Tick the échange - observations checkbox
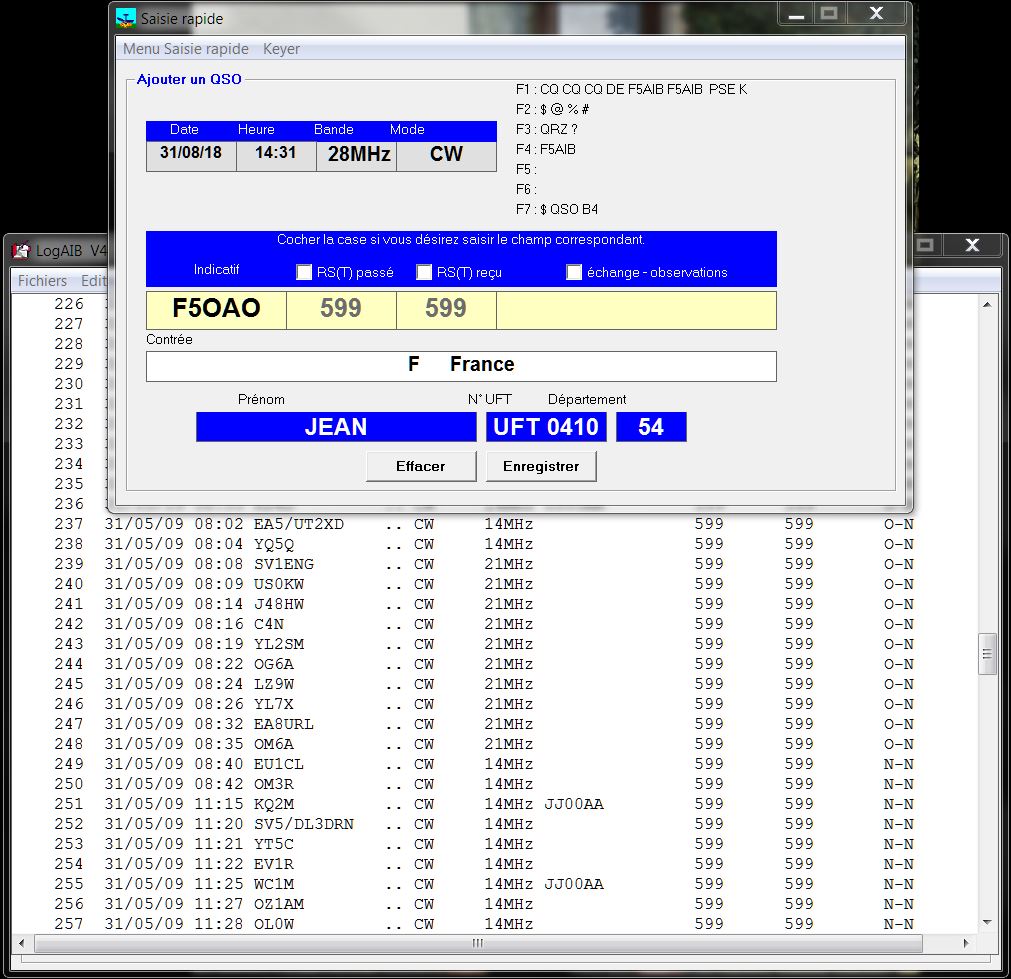 574,272
